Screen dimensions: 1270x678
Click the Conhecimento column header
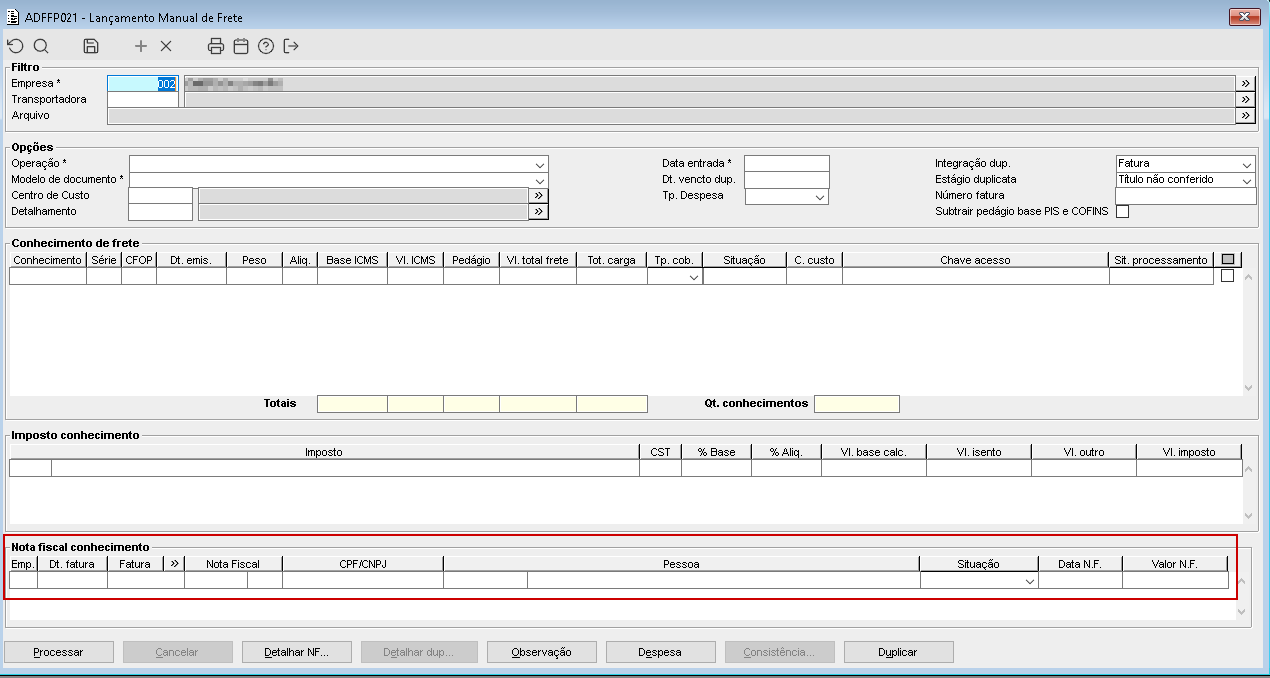[x=48, y=260]
